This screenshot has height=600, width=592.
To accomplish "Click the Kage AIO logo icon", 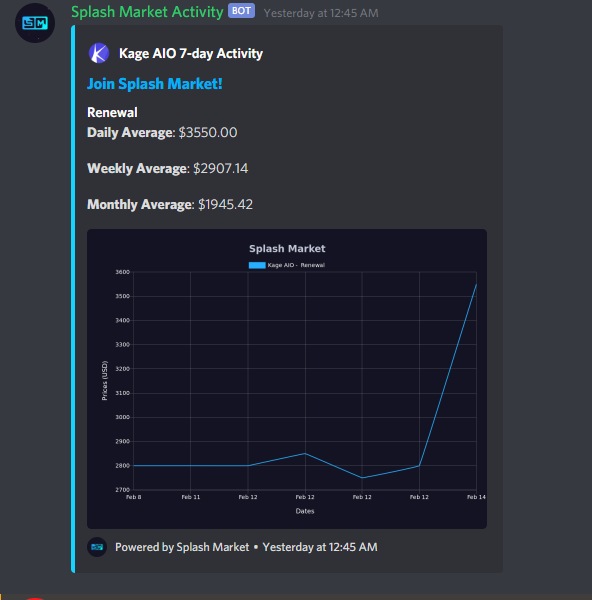I will tap(99, 53).
